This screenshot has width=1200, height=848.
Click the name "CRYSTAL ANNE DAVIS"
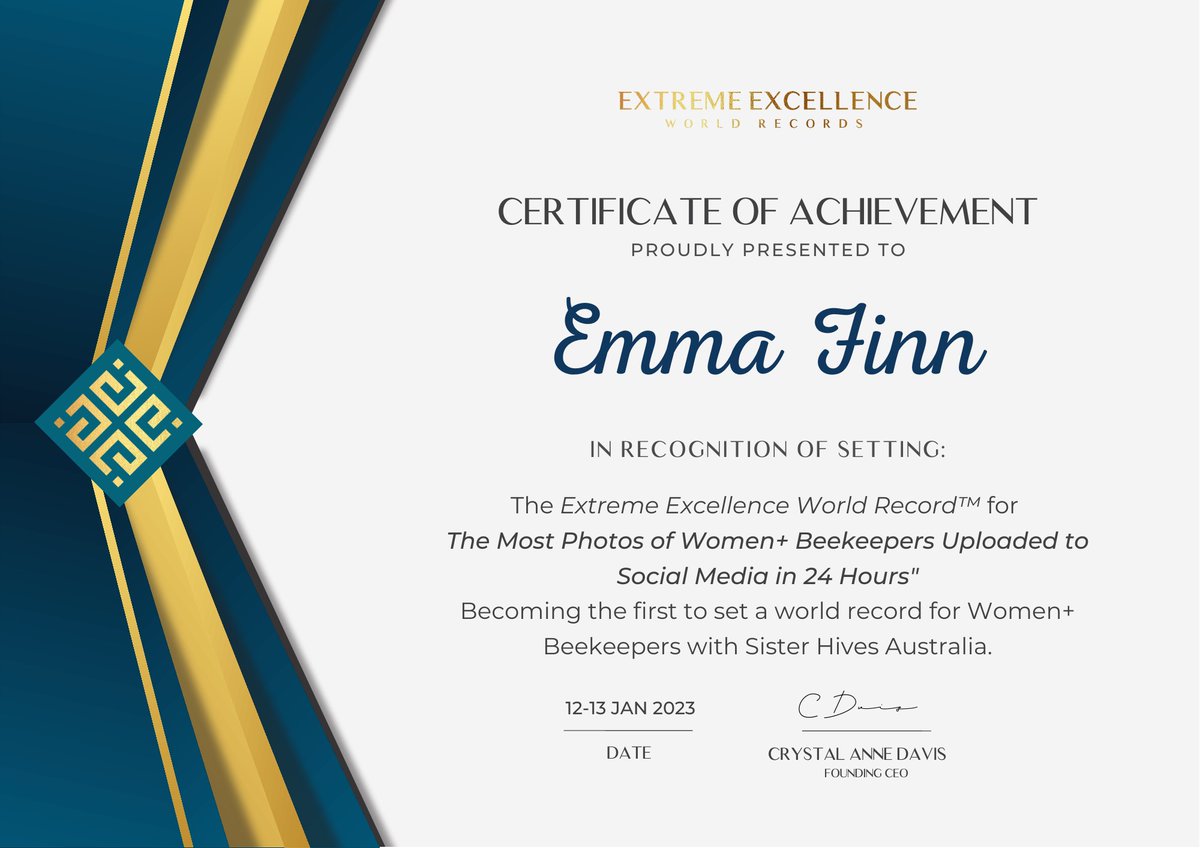(x=857, y=754)
